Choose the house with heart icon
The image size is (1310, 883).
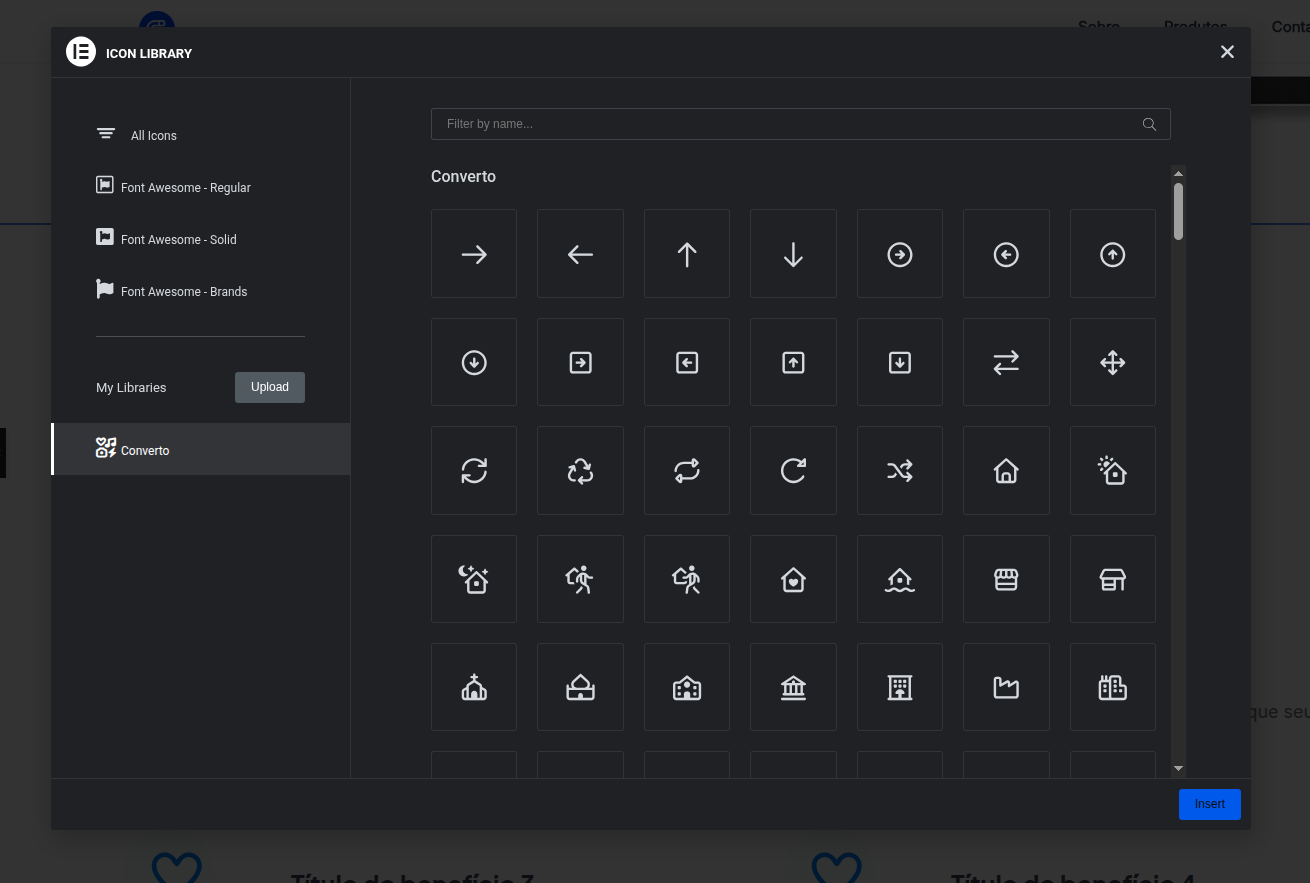[x=793, y=579]
